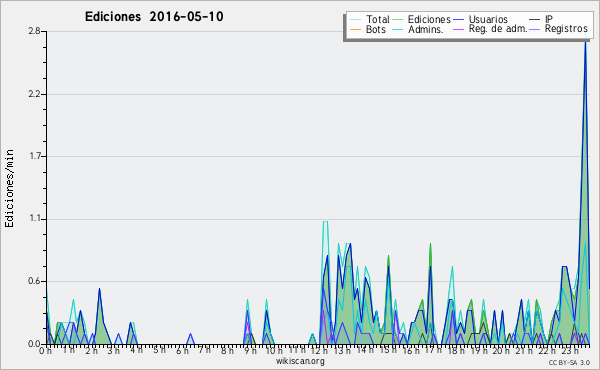
Task: Click the y-axis value '2.8'
Action: click(x=34, y=31)
